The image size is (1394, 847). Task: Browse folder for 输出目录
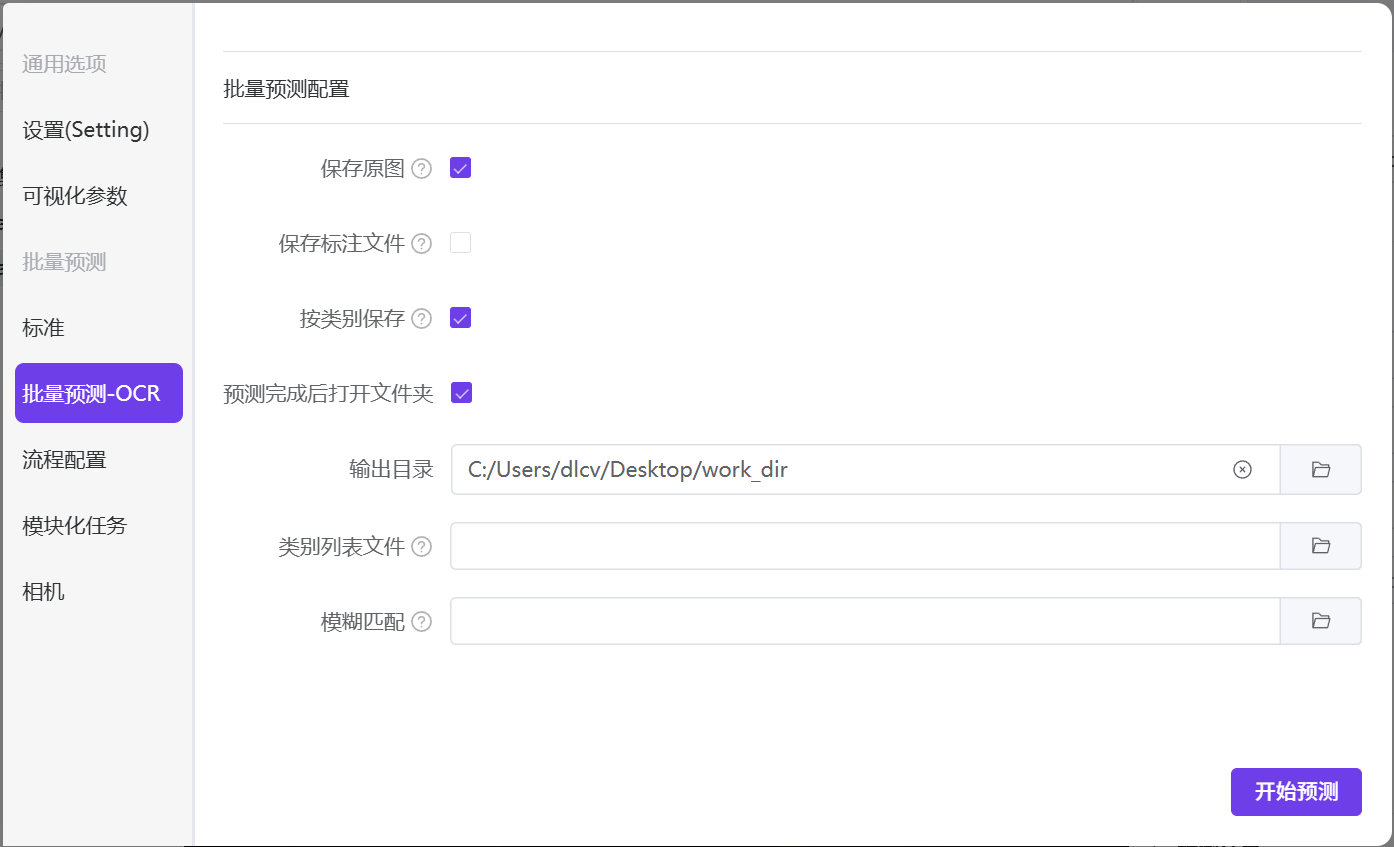tap(1321, 470)
